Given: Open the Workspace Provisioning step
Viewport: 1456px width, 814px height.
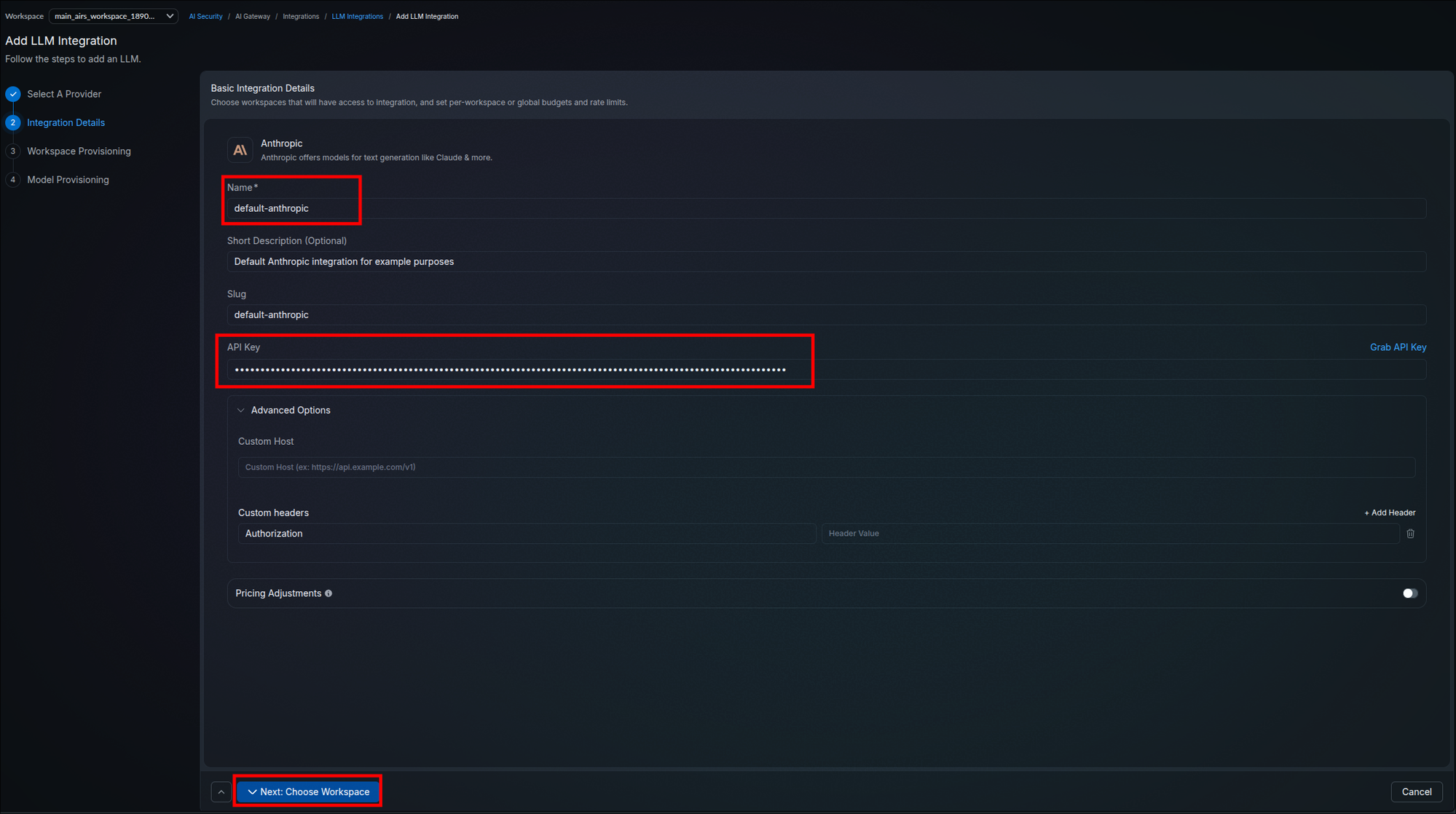Looking at the screenshot, I should 79,151.
